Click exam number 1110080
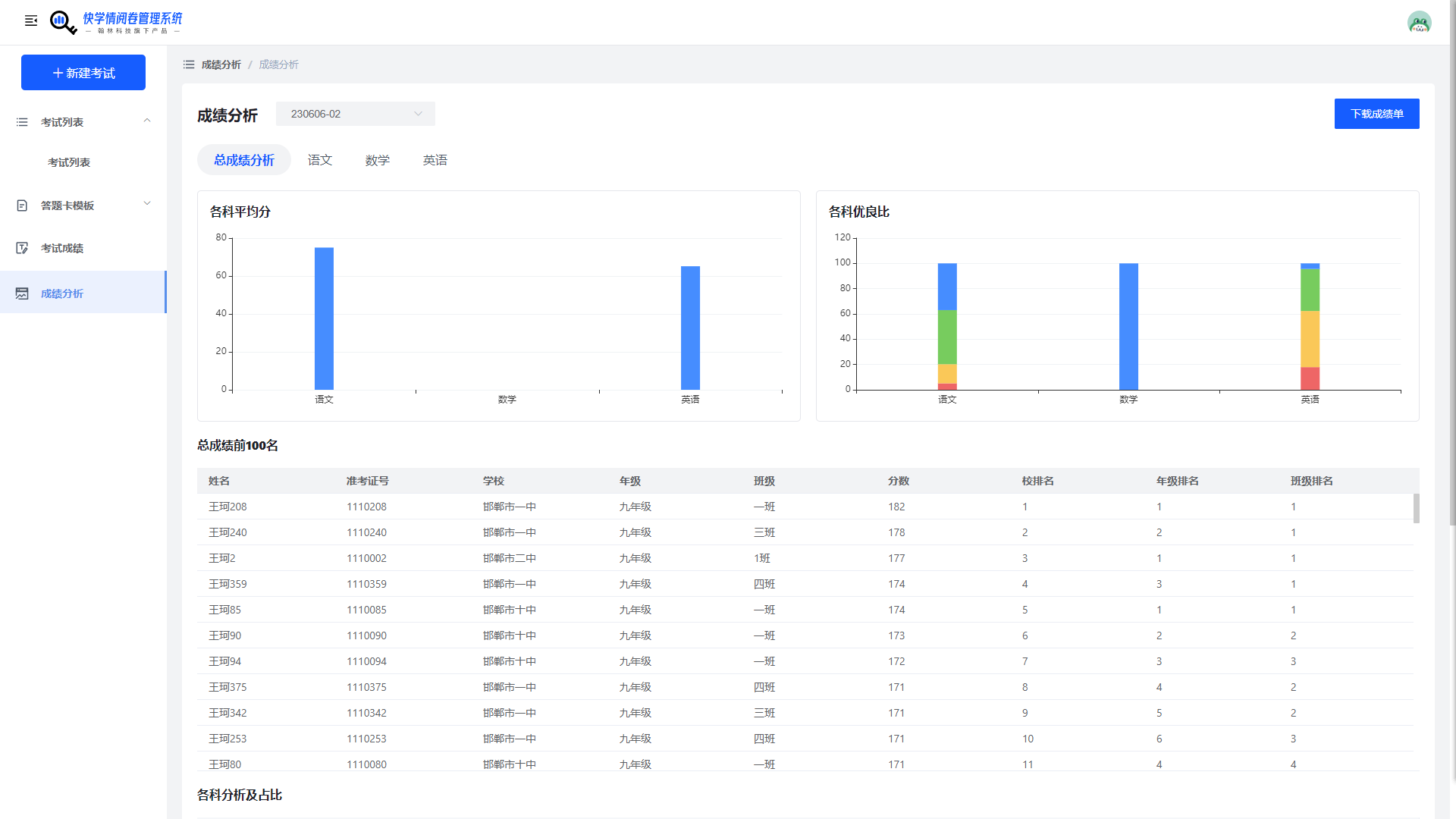The height and width of the screenshot is (819, 1456). (x=366, y=764)
